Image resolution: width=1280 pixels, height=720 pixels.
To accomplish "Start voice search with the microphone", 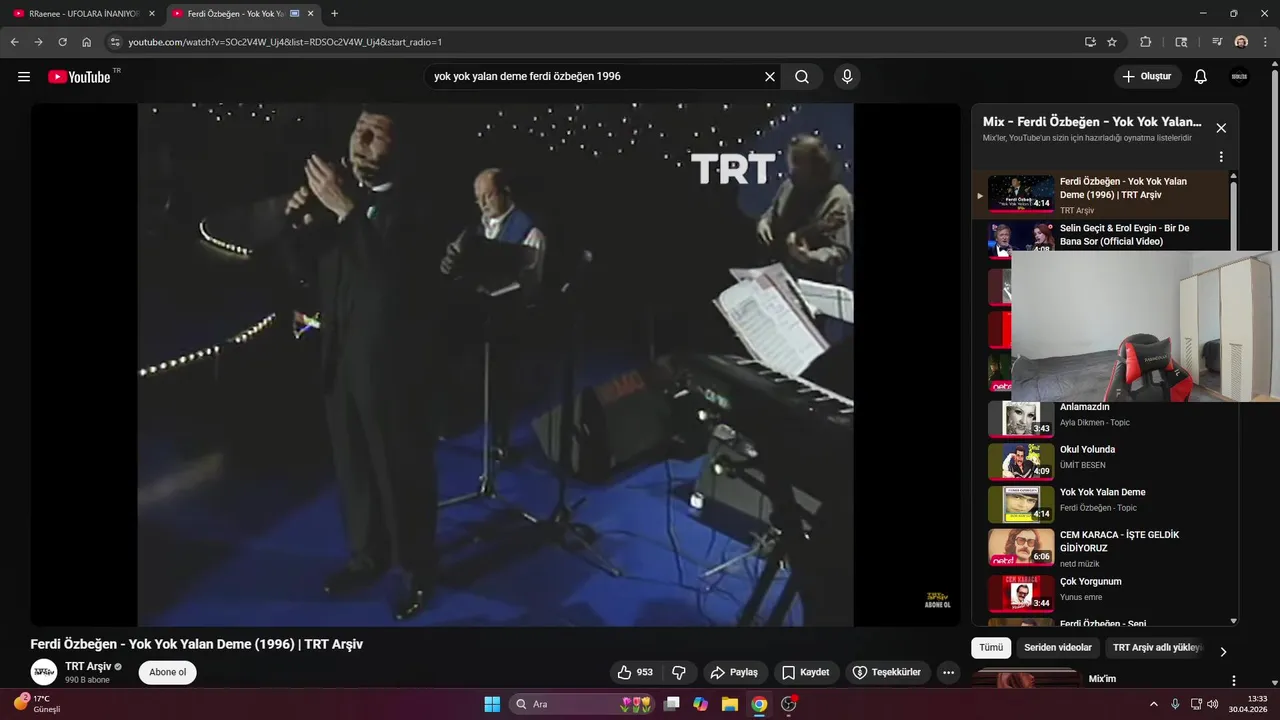I will 847,77.
